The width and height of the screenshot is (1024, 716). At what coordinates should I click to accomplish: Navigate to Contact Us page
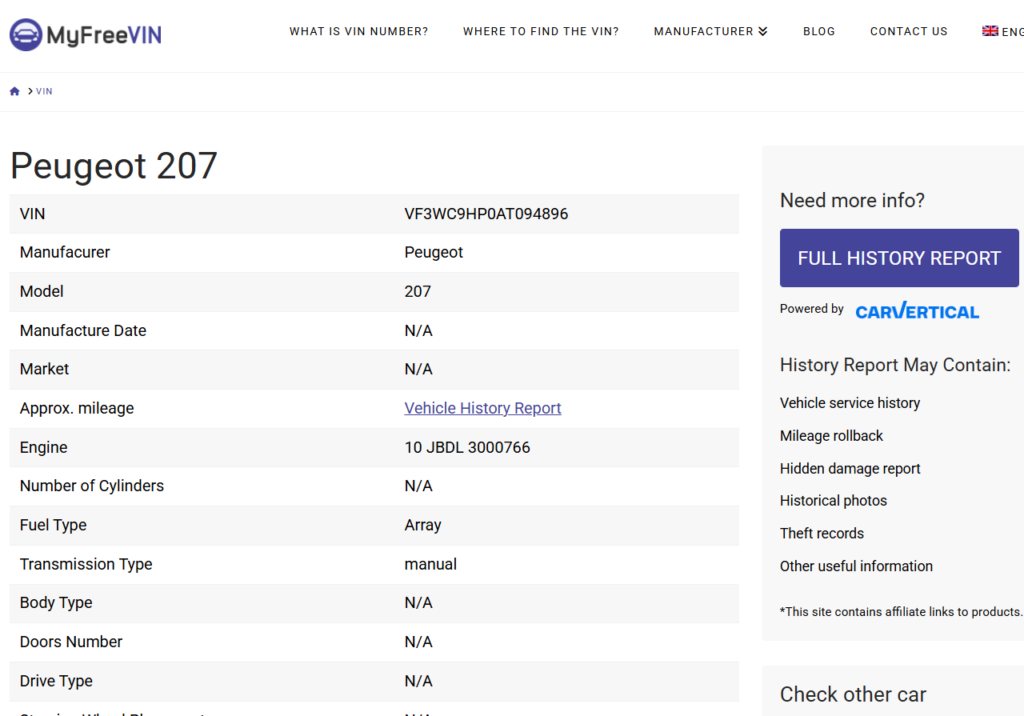pos(908,31)
